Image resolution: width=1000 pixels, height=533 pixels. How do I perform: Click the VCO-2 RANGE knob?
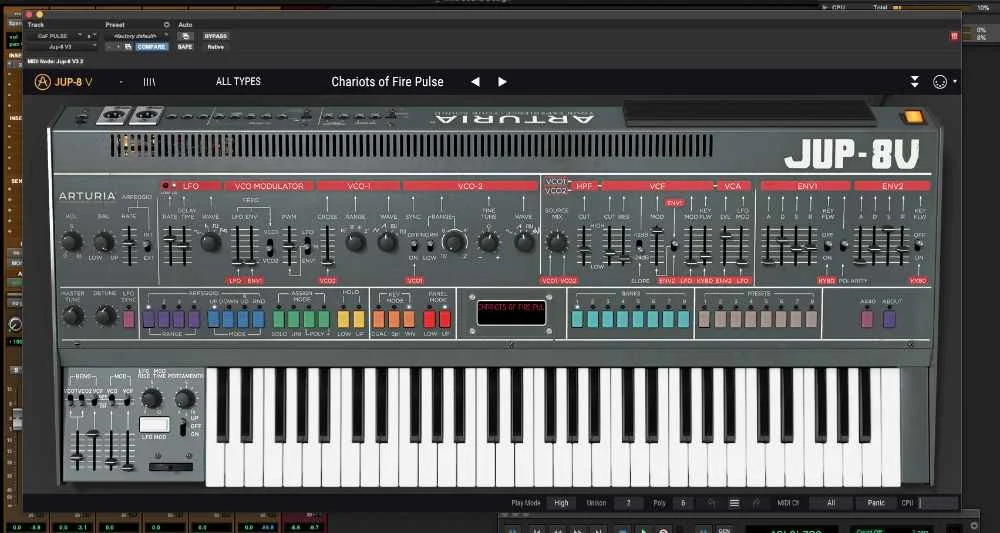point(454,242)
